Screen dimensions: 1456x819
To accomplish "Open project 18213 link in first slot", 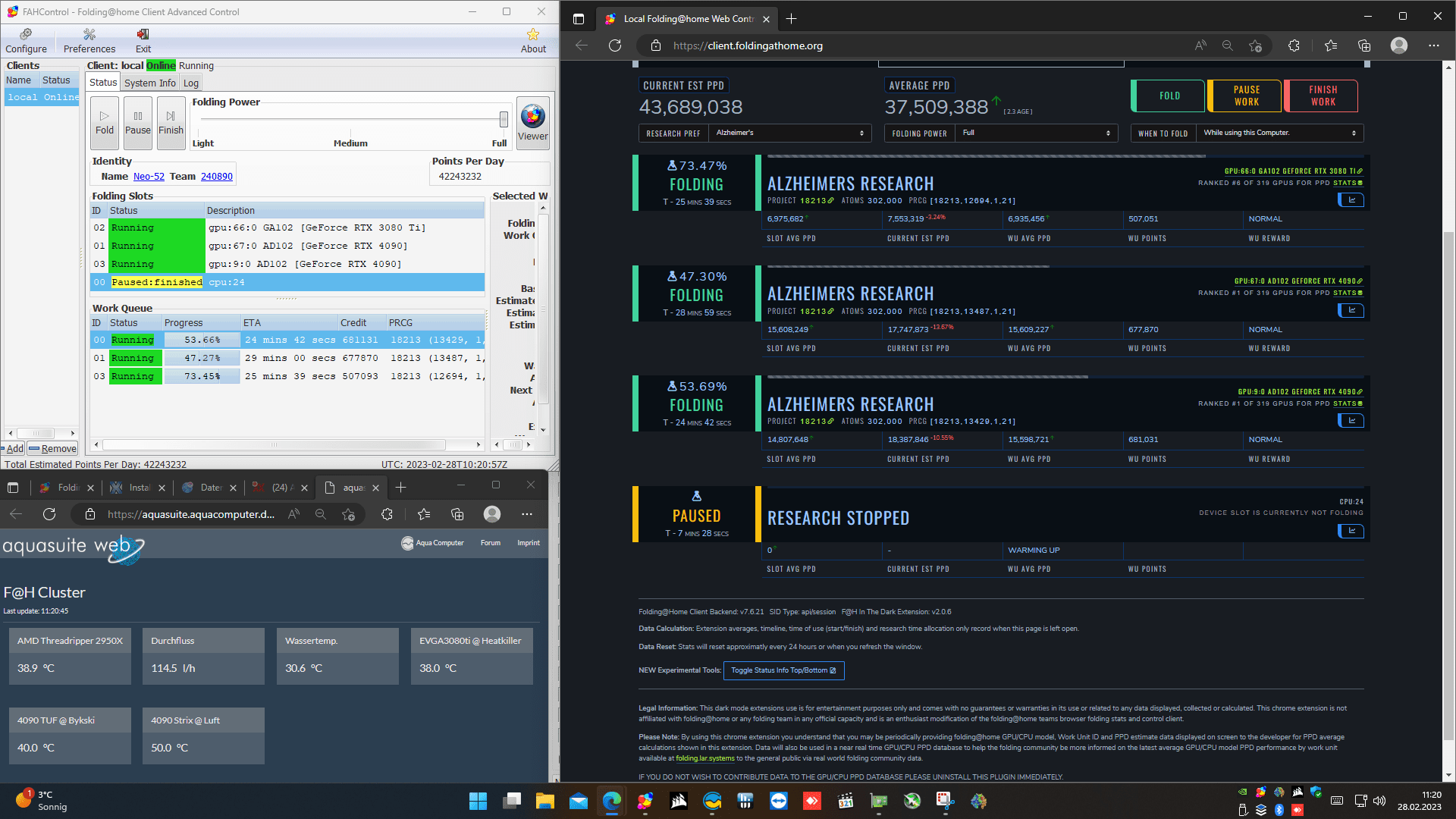I will (x=816, y=201).
